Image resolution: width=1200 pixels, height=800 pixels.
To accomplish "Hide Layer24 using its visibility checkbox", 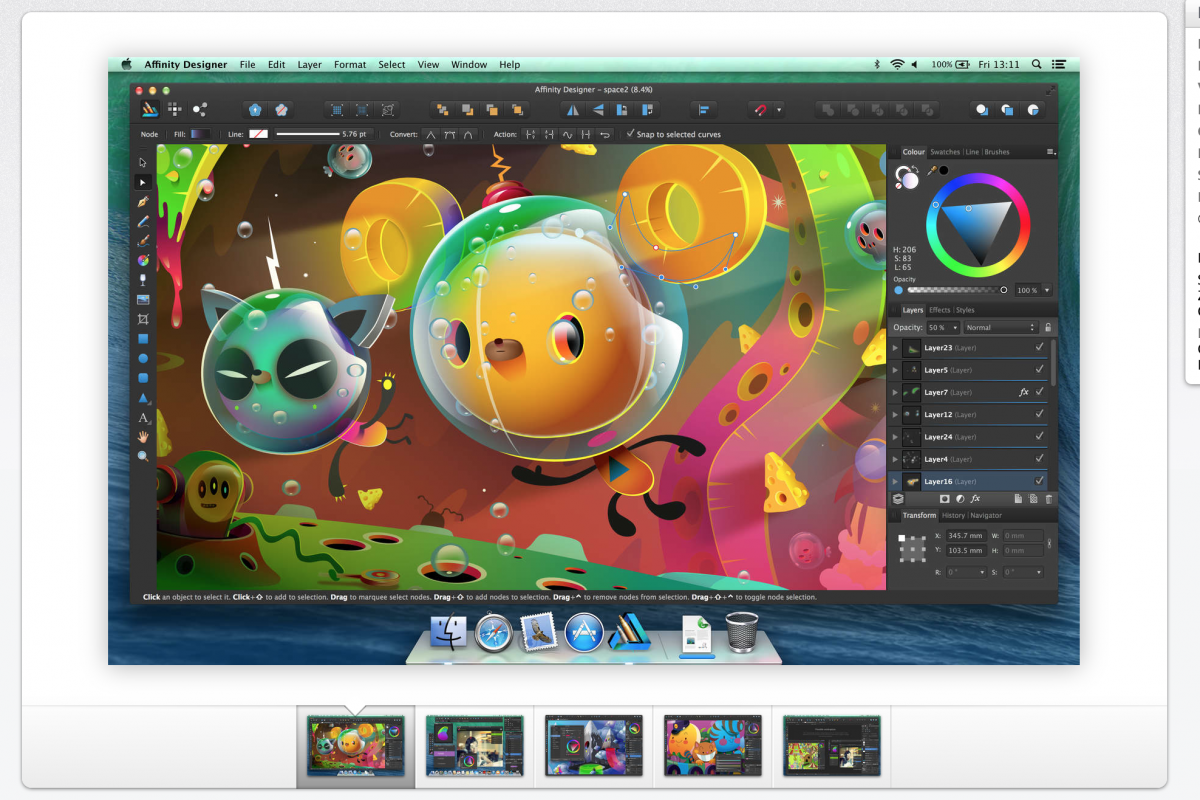I will pyautogui.click(x=1040, y=437).
